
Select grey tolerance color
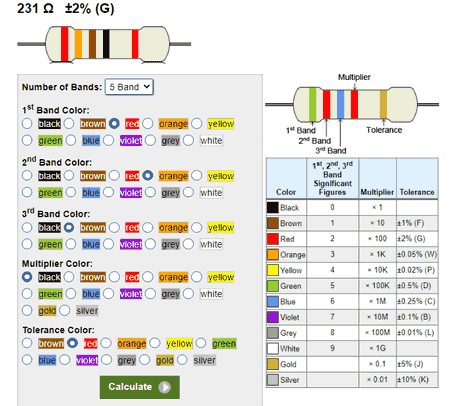pos(107,360)
